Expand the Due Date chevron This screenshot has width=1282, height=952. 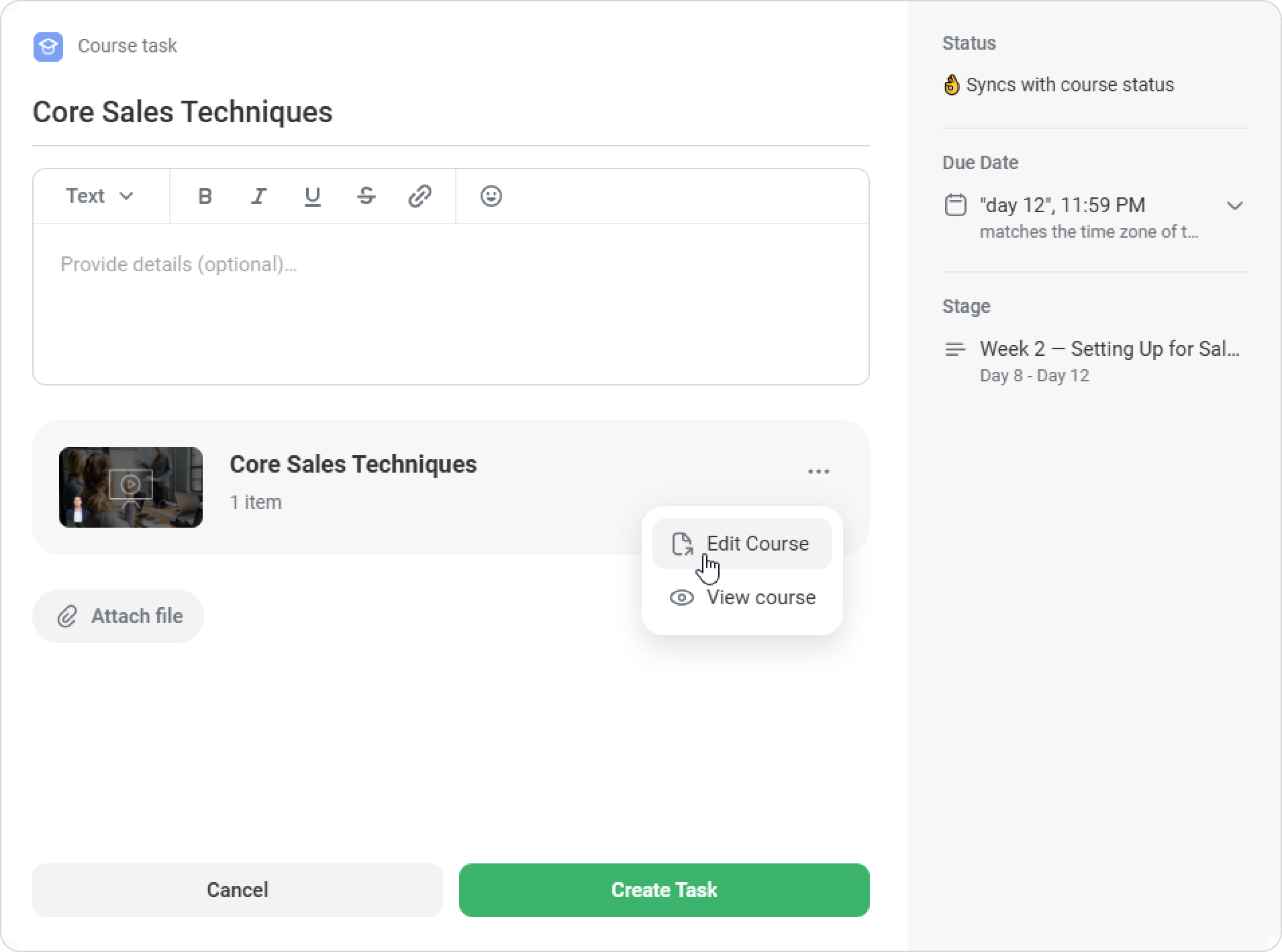click(x=1234, y=205)
